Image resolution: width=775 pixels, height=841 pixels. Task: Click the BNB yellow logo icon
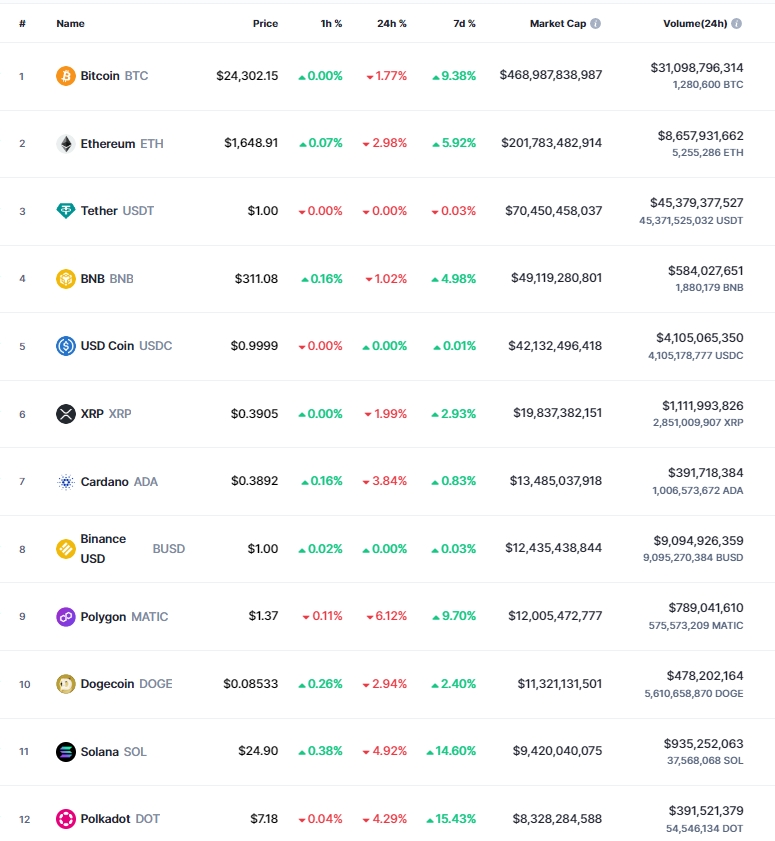point(65,279)
